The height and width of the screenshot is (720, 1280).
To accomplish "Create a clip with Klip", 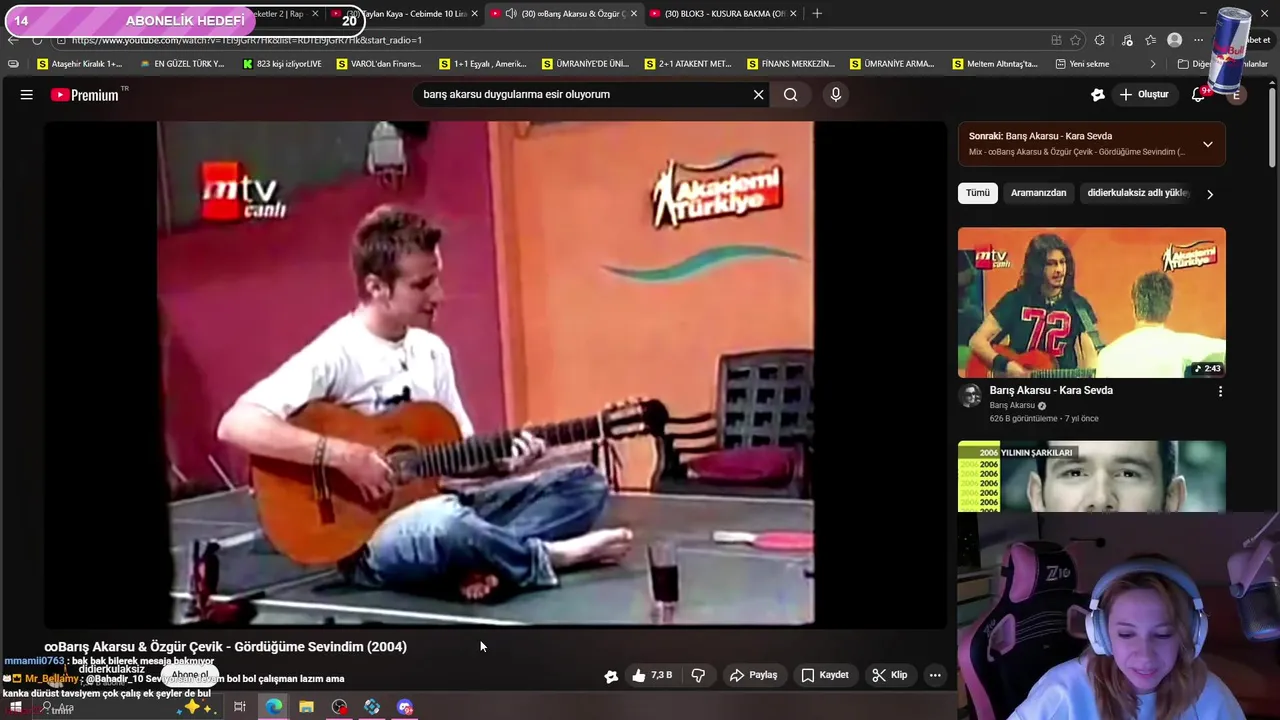I will (x=889, y=675).
